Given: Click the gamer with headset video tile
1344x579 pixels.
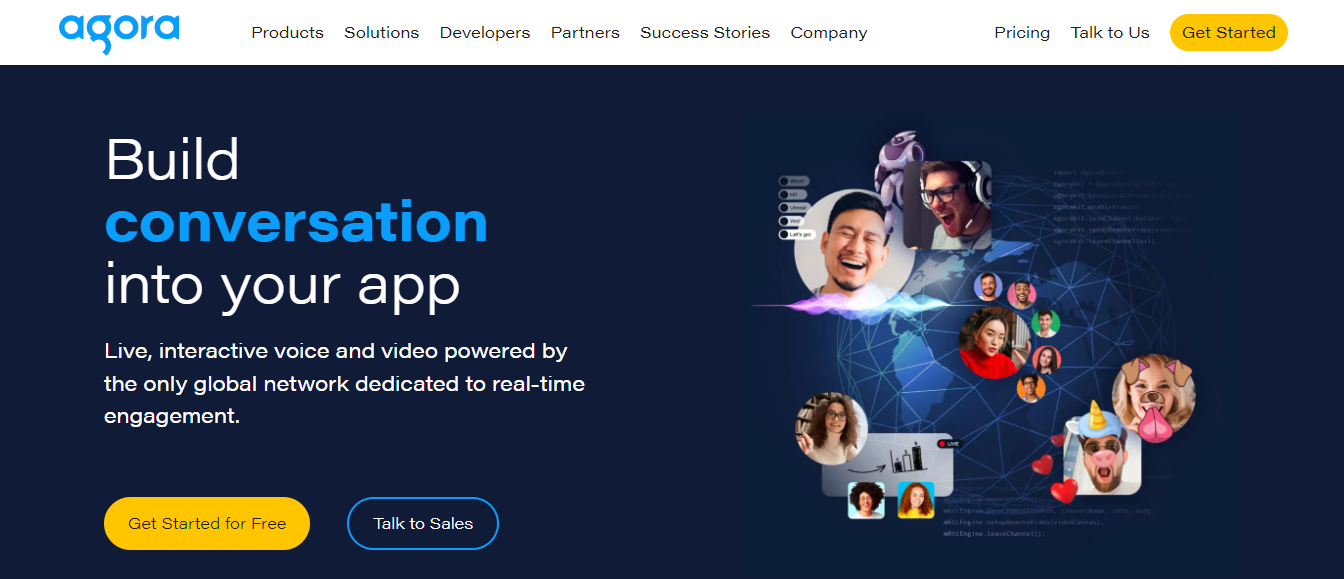Looking at the screenshot, I should coord(947,205).
